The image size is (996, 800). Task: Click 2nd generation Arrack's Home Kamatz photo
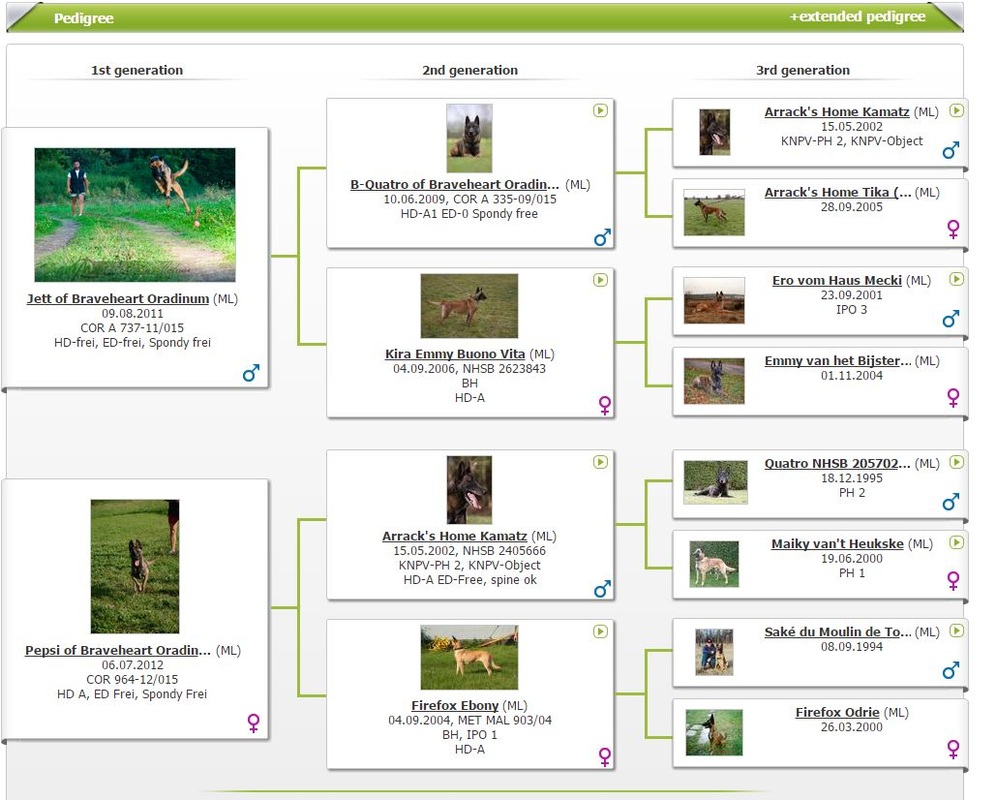coord(469,490)
